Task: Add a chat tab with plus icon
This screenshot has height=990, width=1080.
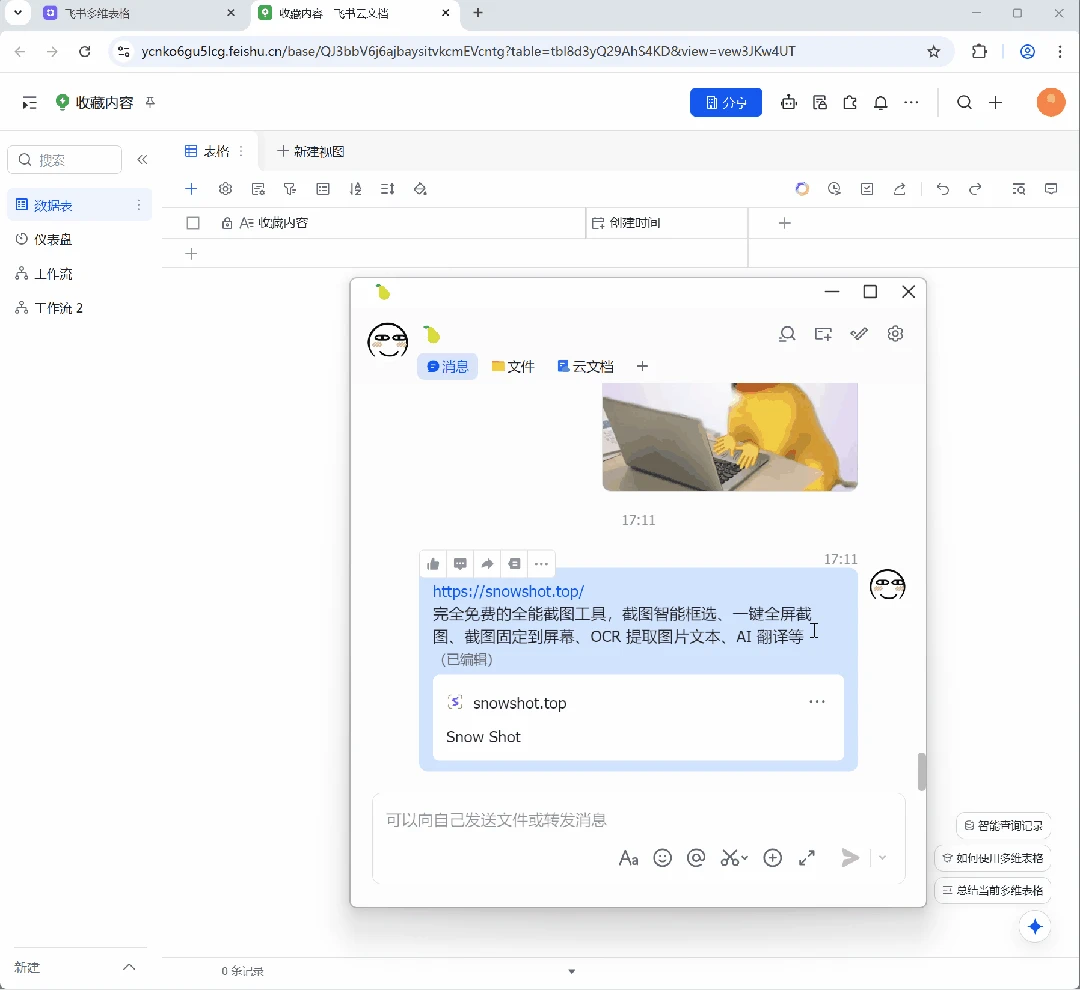Action: click(643, 367)
